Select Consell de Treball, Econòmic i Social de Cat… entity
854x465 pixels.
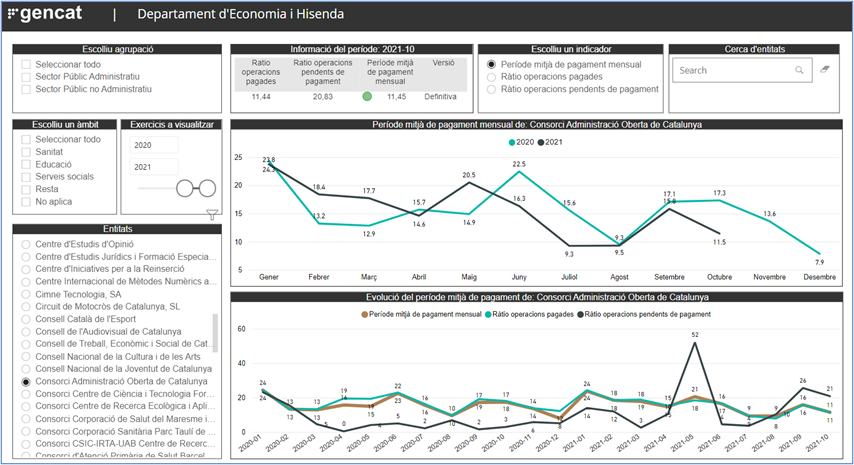point(26,345)
